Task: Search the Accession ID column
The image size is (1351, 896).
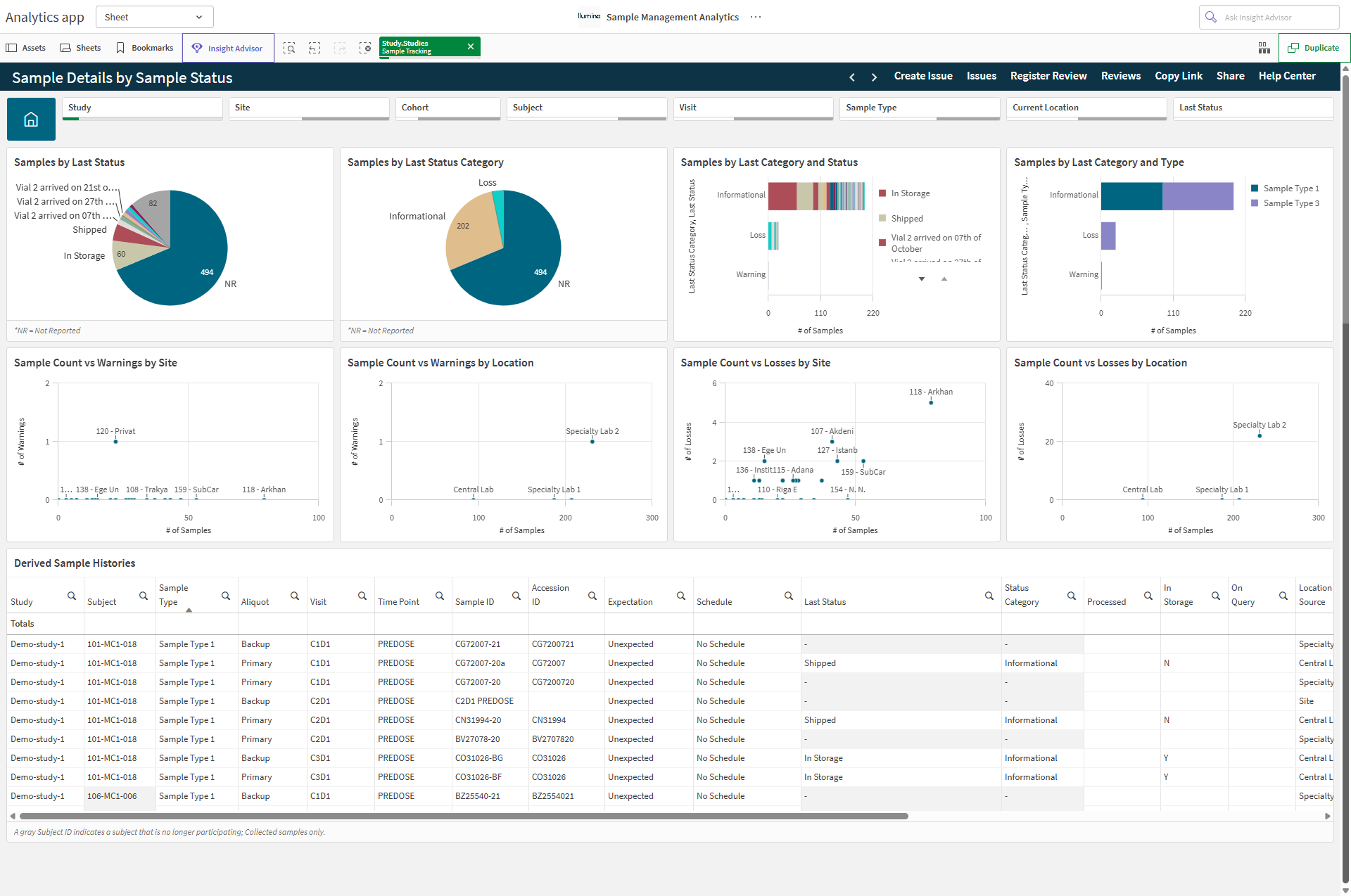Action: tap(592, 596)
